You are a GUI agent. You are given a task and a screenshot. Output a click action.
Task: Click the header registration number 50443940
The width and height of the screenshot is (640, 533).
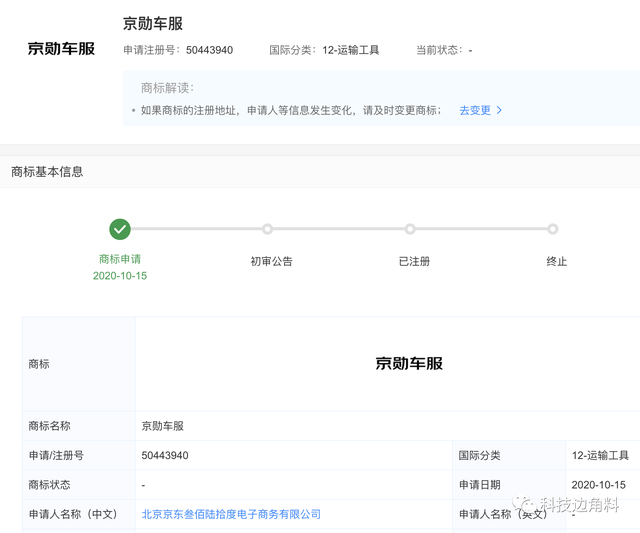[x=209, y=50]
